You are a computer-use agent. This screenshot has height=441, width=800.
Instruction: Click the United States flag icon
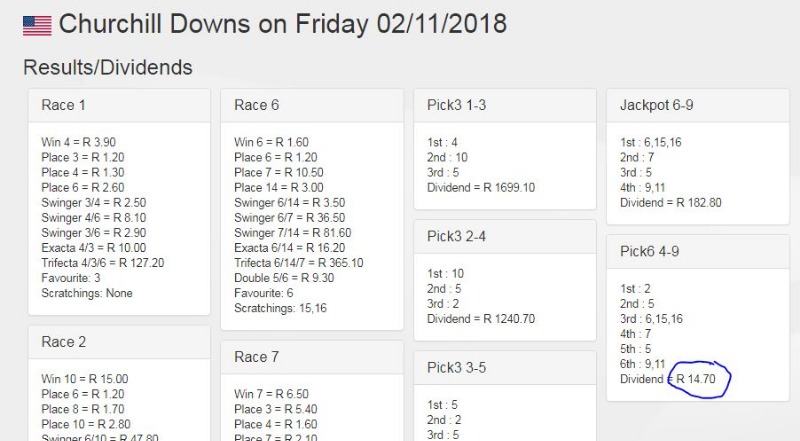(37, 24)
